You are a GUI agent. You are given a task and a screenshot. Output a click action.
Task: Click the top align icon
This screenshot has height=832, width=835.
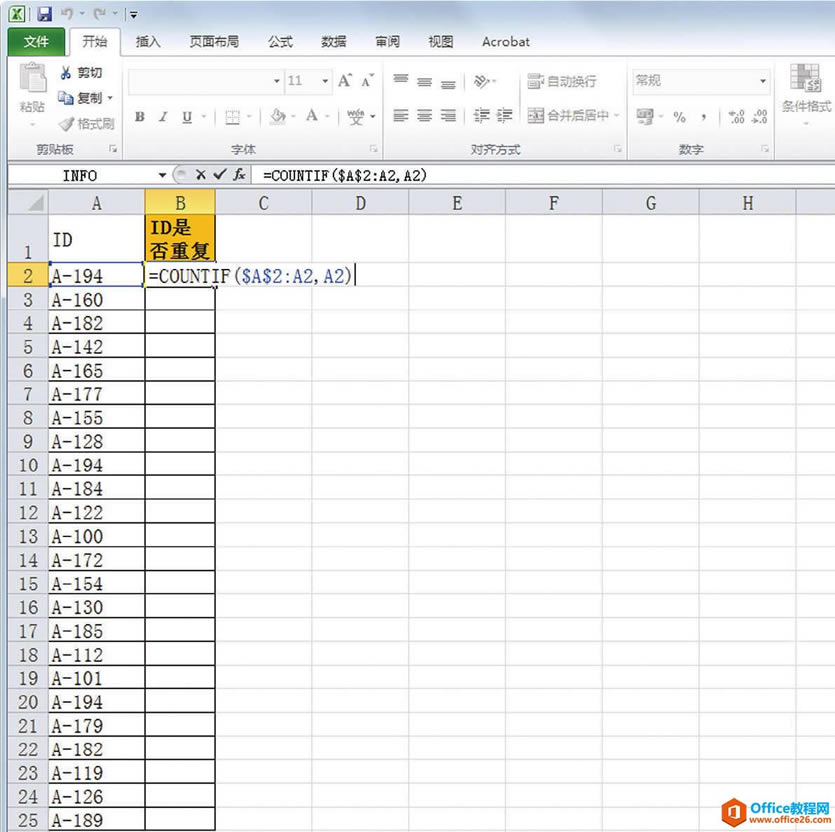coord(400,80)
